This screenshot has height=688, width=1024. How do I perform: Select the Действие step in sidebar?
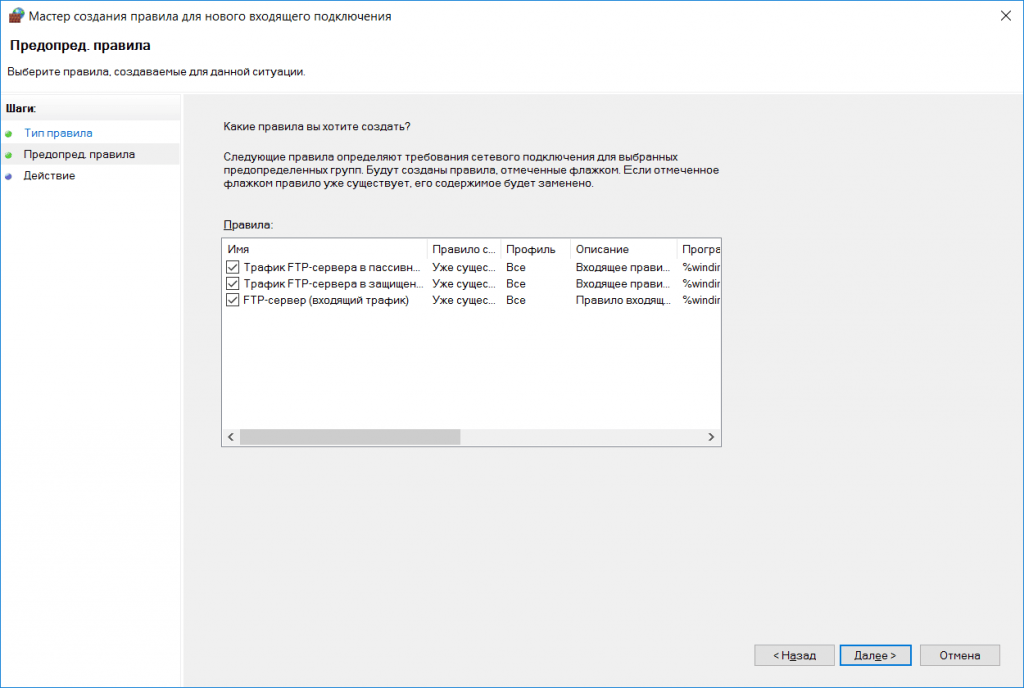[x=49, y=176]
